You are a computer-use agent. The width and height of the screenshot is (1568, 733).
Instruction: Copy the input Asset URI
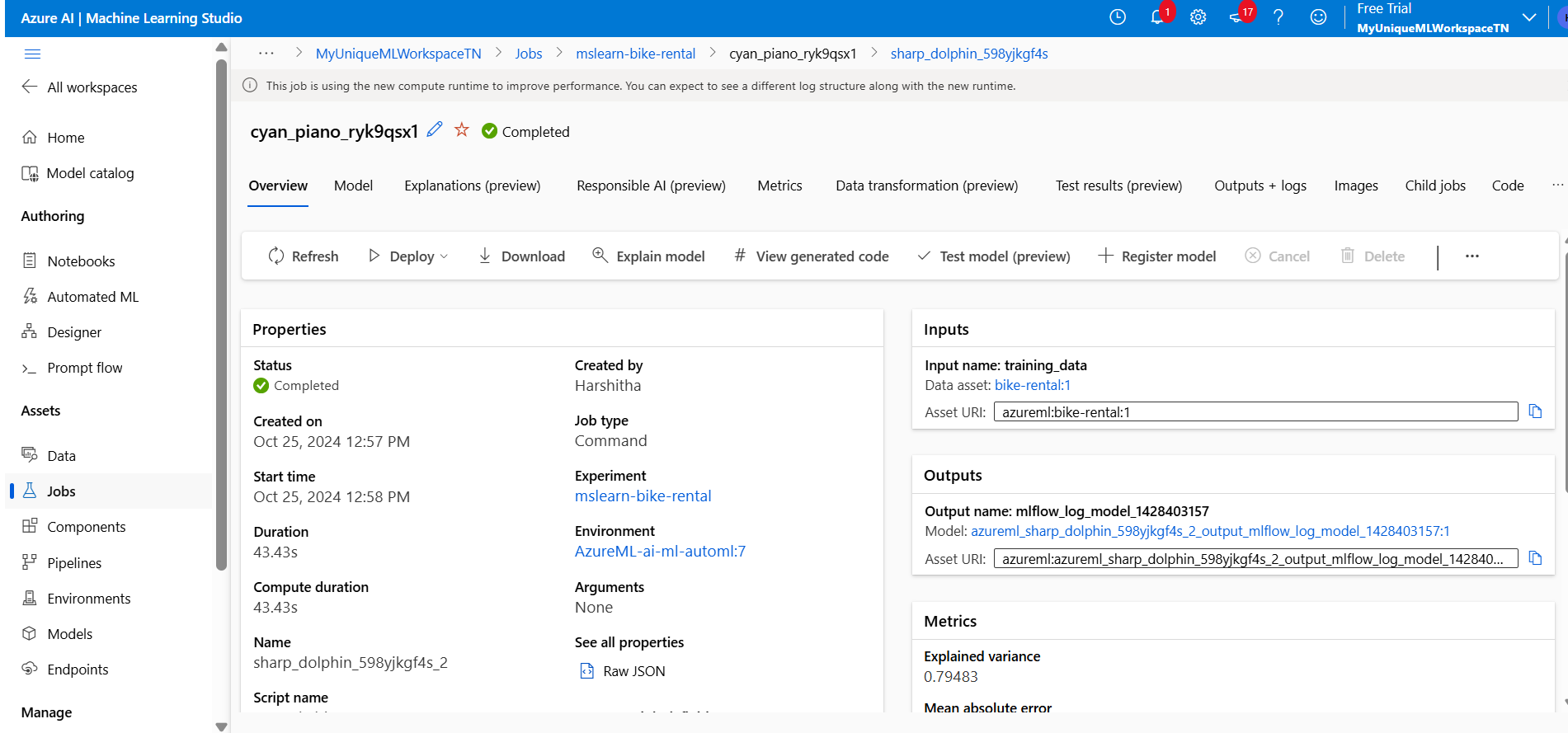[1535, 411]
